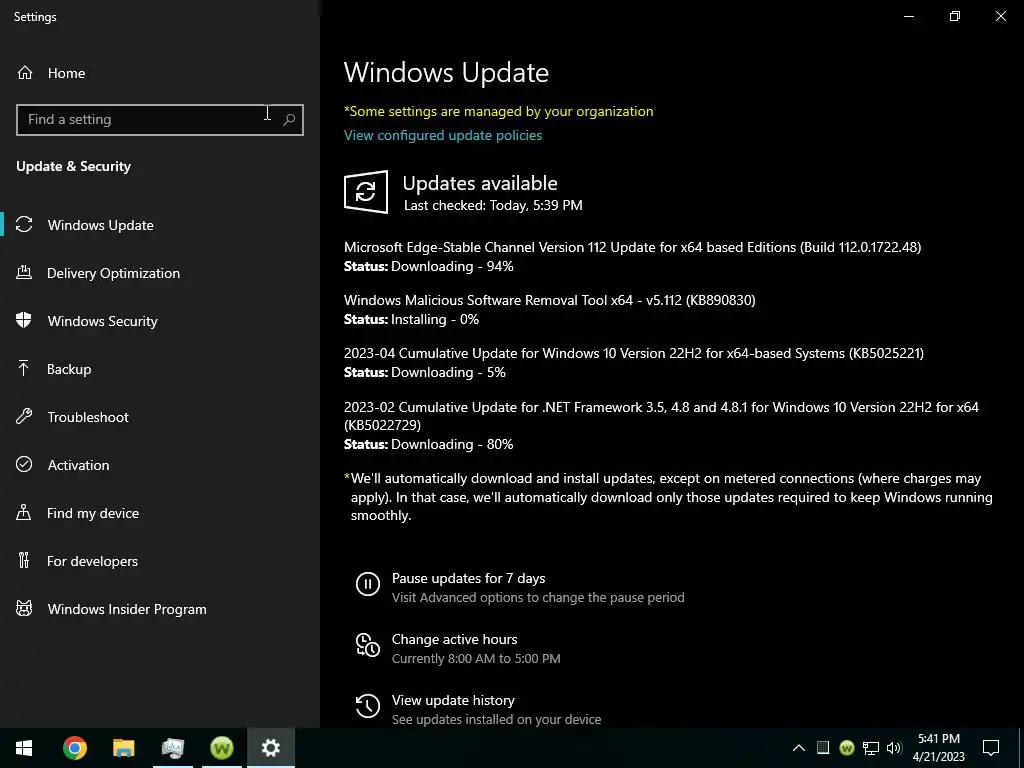Click the 'Downloading - 5%' status
Viewport: 1024px width, 768px height.
(x=449, y=372)
